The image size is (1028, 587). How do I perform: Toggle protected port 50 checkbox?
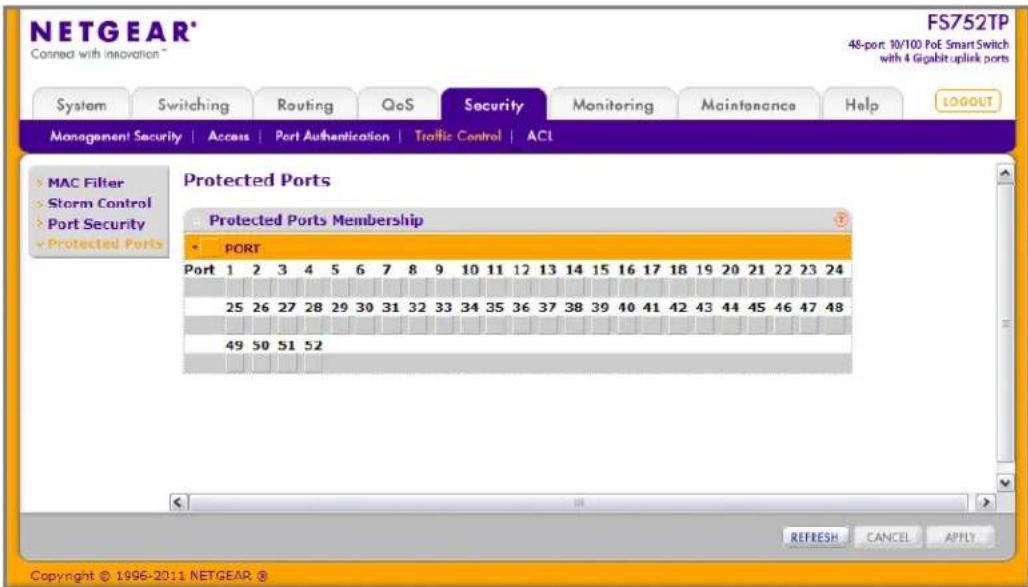(x=260, y=363)
